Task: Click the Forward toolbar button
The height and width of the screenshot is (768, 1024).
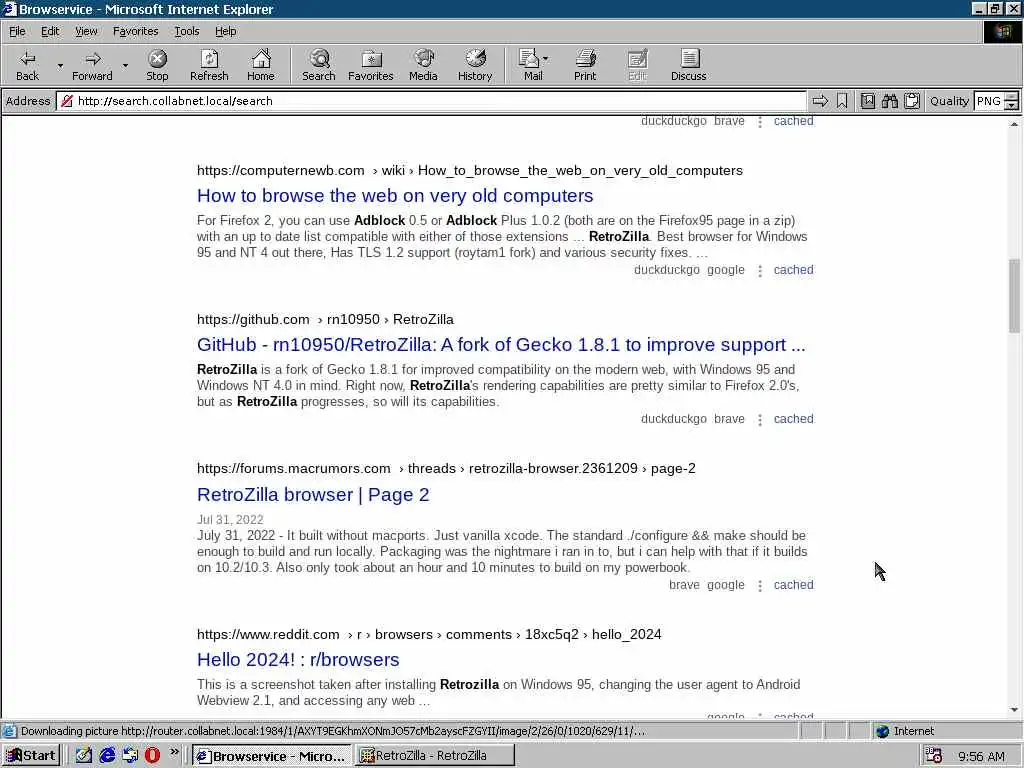Action: pyautogui.click(x=92, y=65)
